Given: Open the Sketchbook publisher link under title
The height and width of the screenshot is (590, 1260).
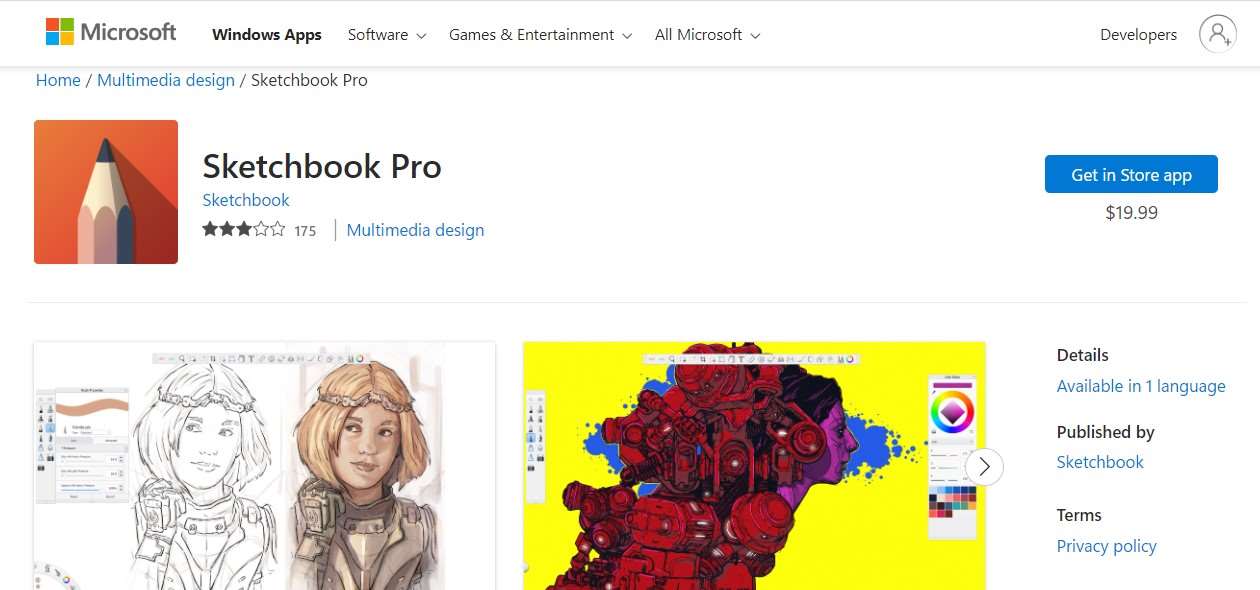Looking at the screenshot, I should tap(246, 200).
